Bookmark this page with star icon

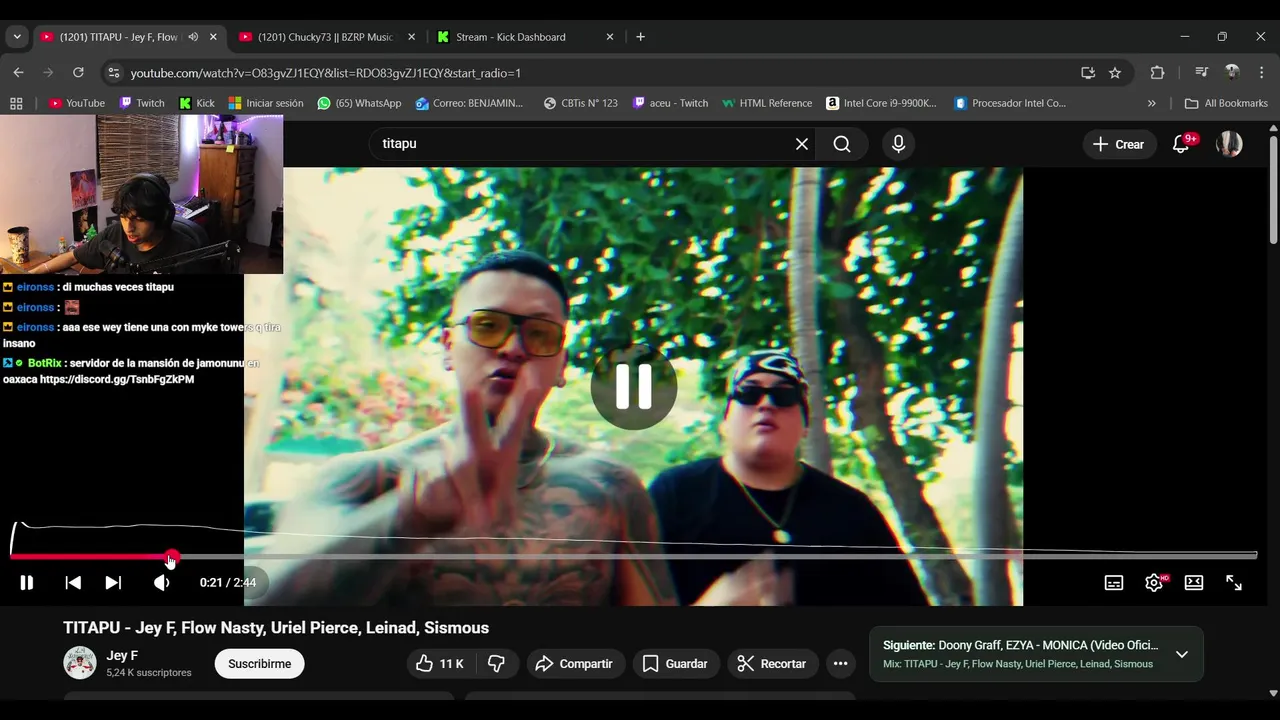pos(1115,73)
